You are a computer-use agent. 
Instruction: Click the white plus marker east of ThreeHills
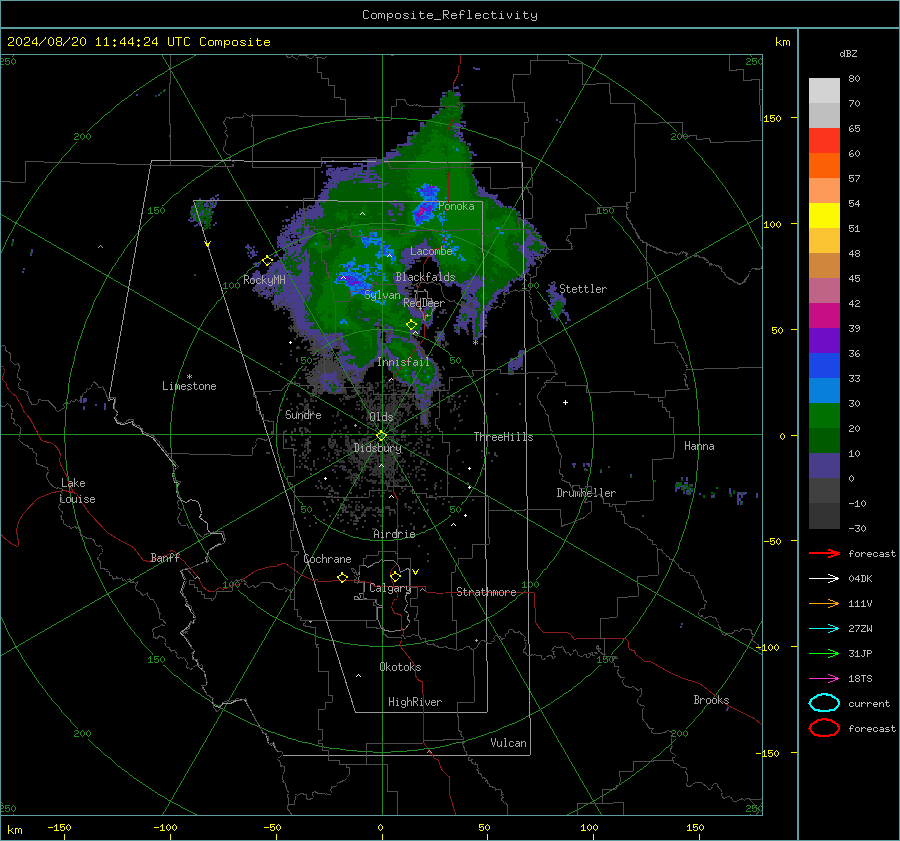565,402
